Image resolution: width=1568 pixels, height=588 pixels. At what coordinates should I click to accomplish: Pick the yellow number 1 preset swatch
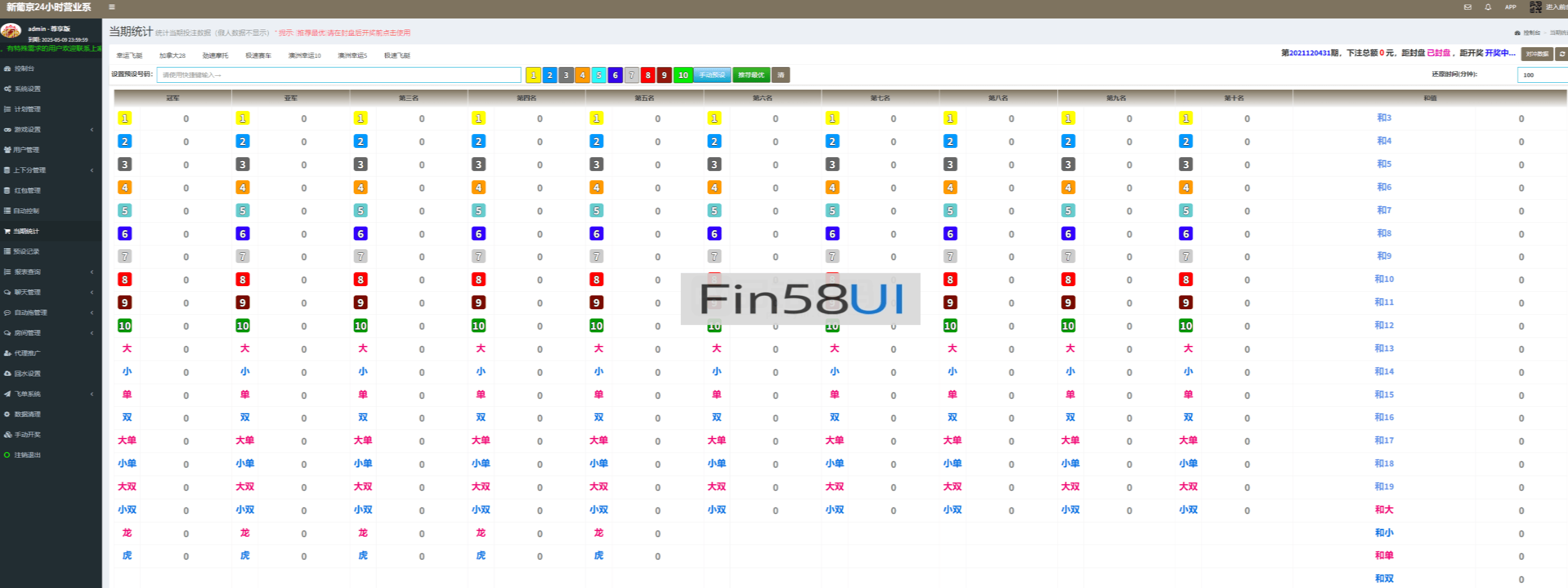pos(533,75)
